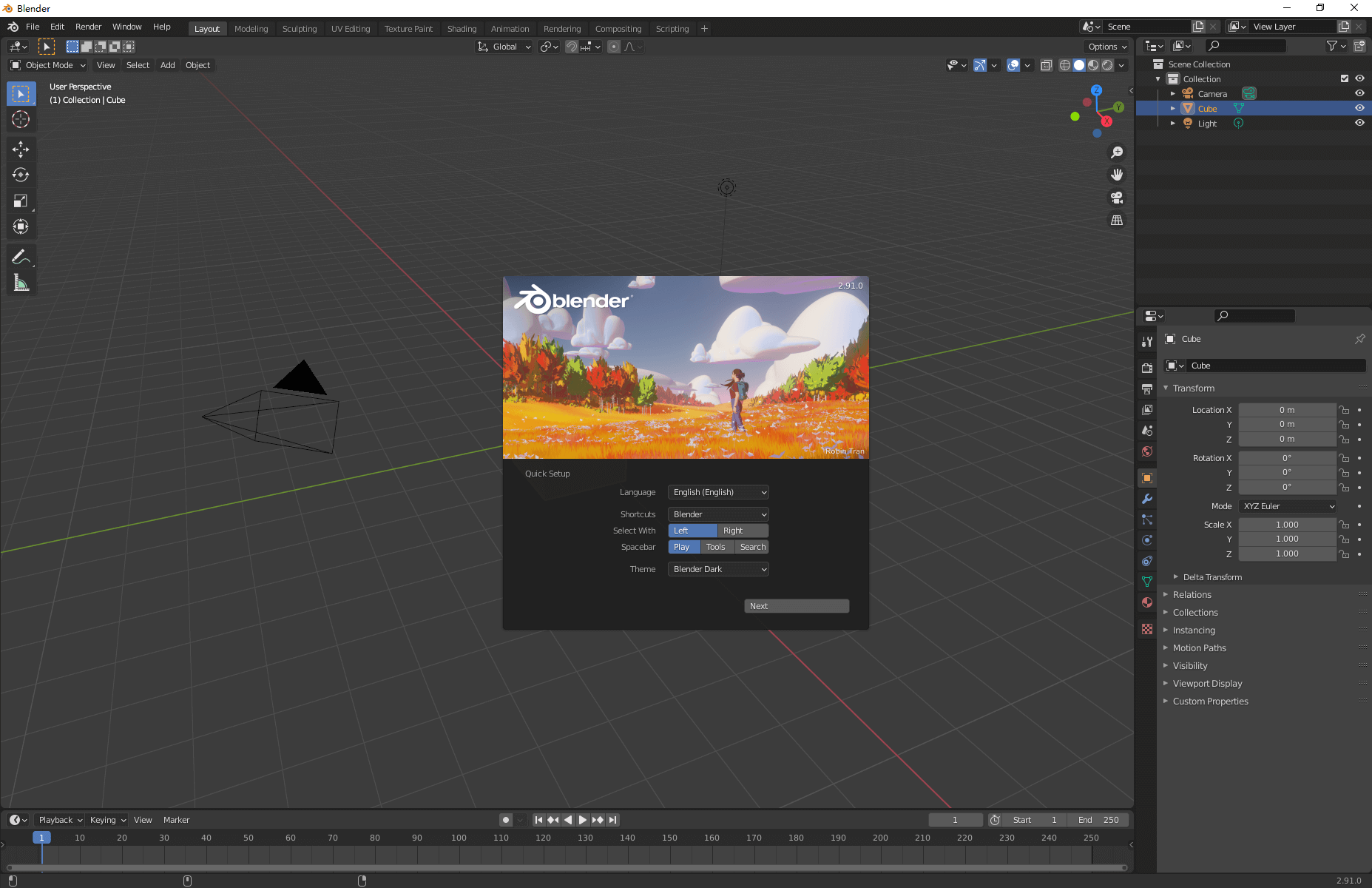Image resolution: width=1372 pixels, height=888 pixels.
Task: Open the Render menu
Action: [88, 27]
